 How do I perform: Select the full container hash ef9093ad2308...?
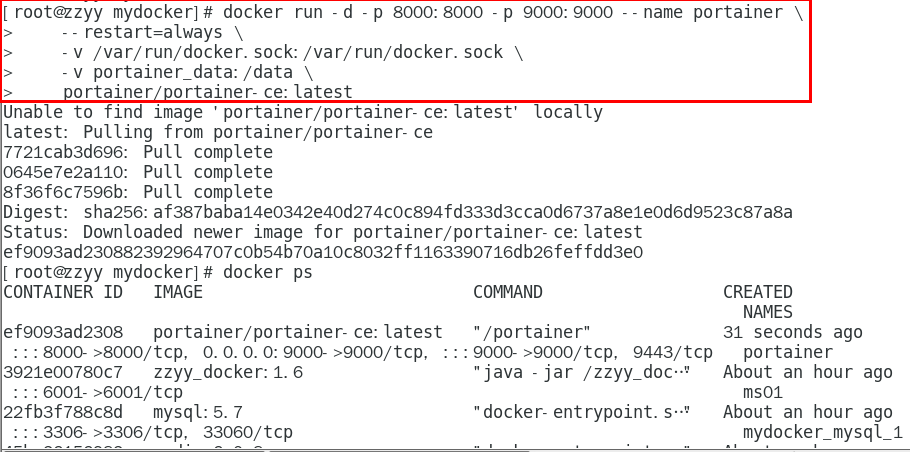tap(323, 252)
